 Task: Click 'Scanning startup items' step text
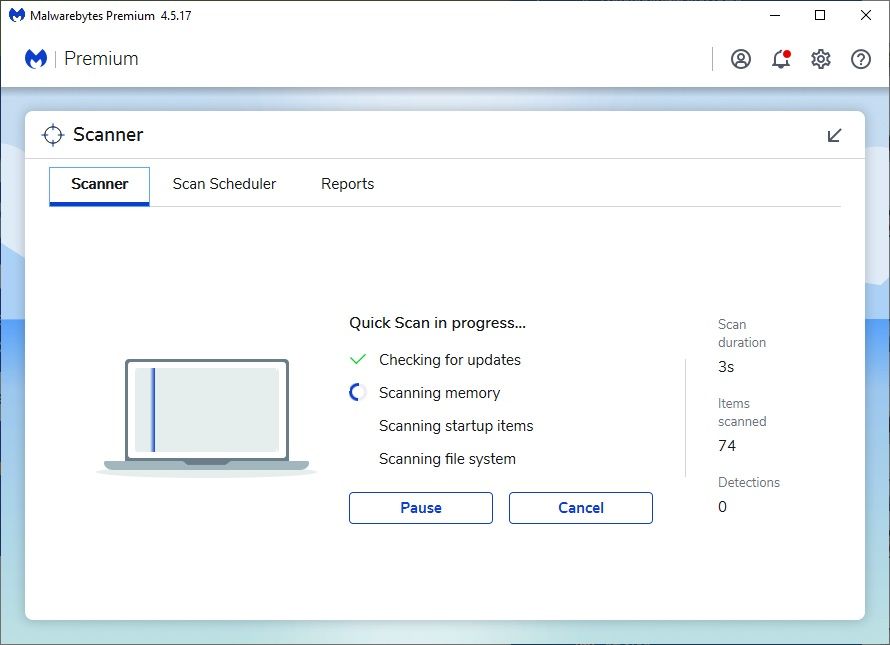pyautogui.click(x=456, y=425)
